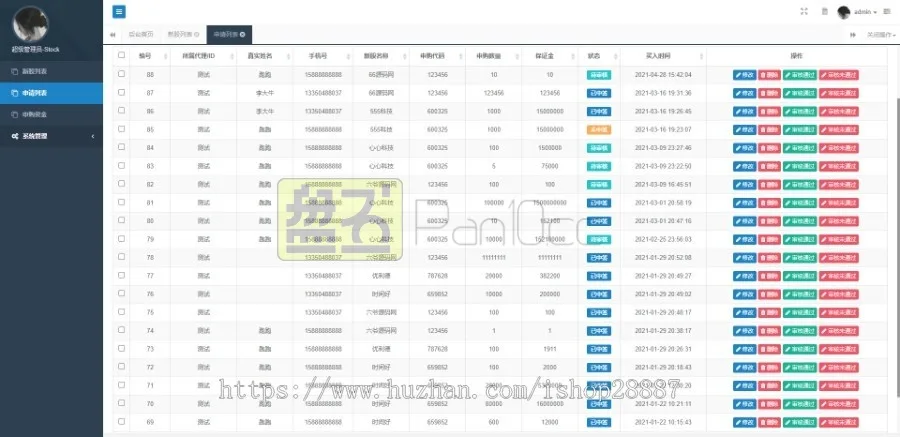Close the 申请列表 tab using its X icon
This screenshot has height=437, width=900.
243,35
